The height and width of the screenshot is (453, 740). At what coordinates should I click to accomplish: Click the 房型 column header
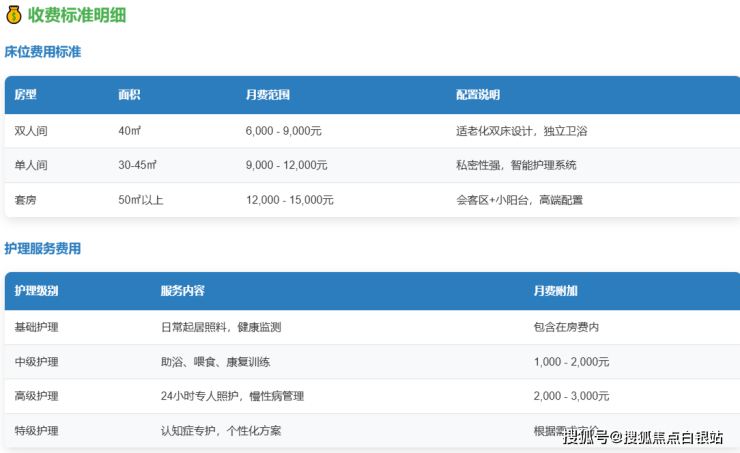pos(25,95)
